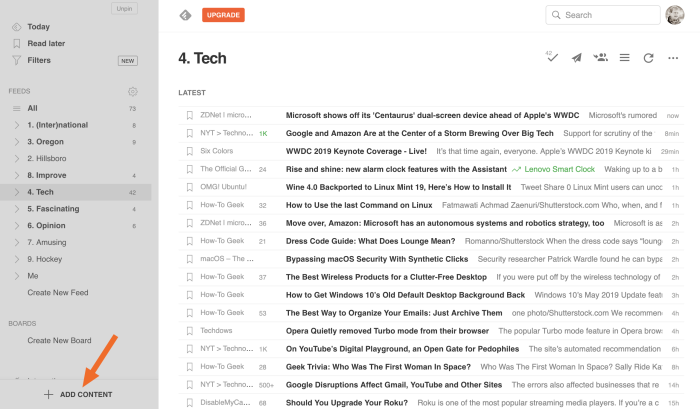Click Create New Board link
Screen dimensions: 700x409
point(59,340)
